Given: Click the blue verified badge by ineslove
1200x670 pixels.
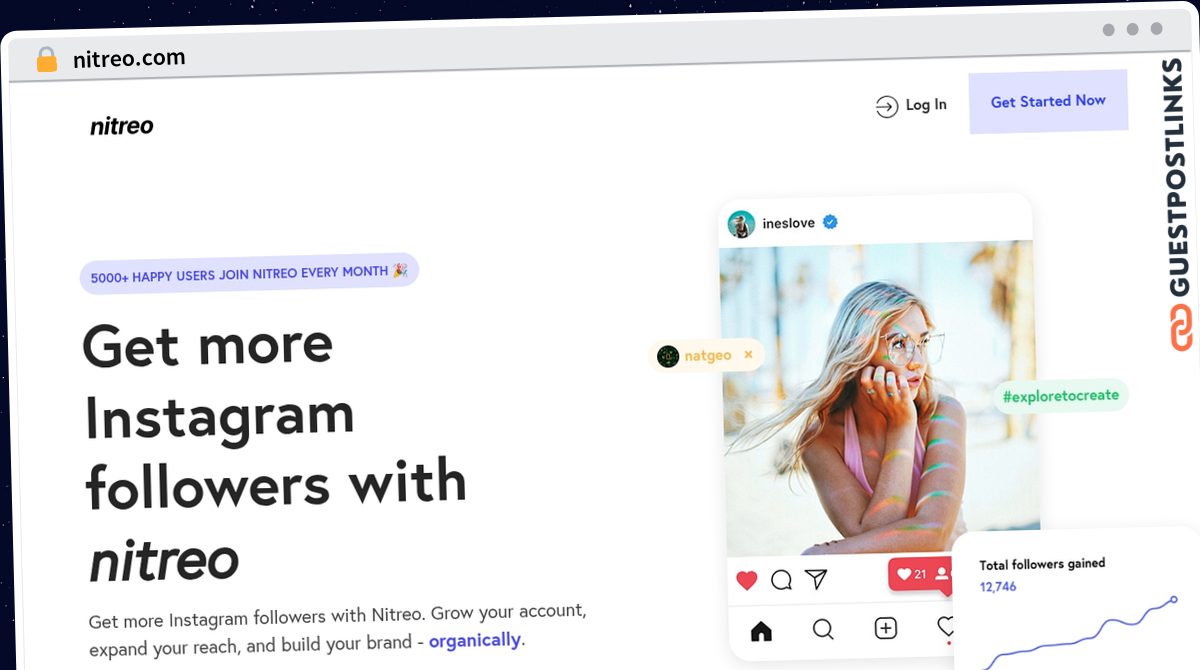Looking at the screenshot, I should (x=830, y=222).
